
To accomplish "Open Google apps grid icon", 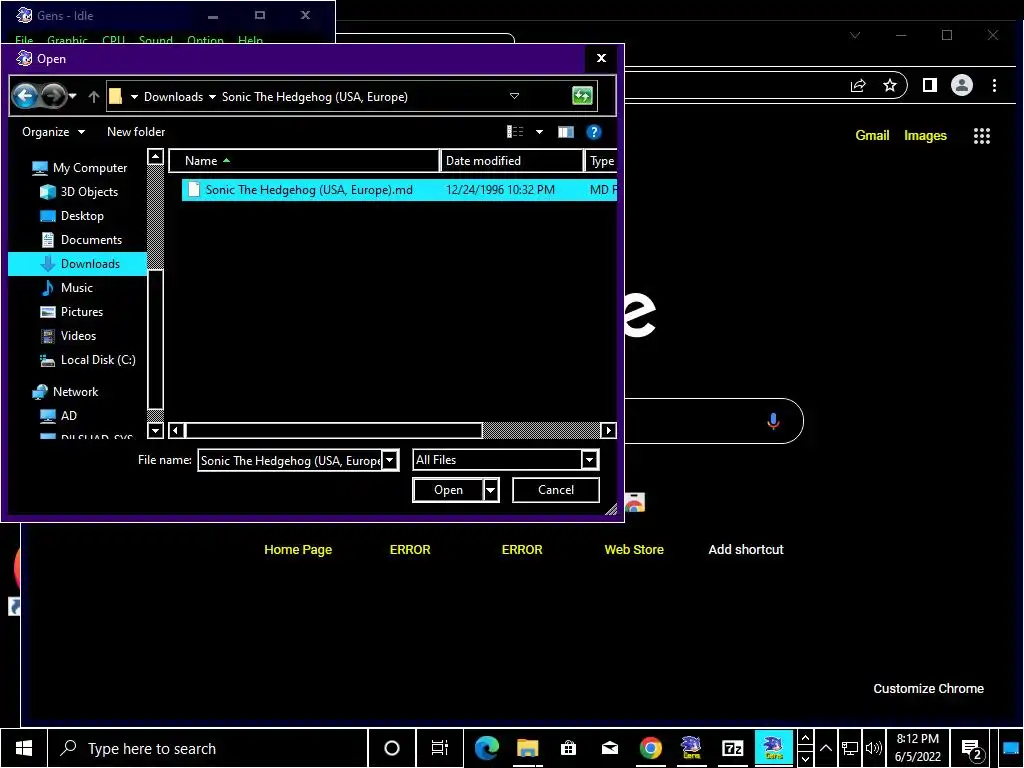I will 982,135.
